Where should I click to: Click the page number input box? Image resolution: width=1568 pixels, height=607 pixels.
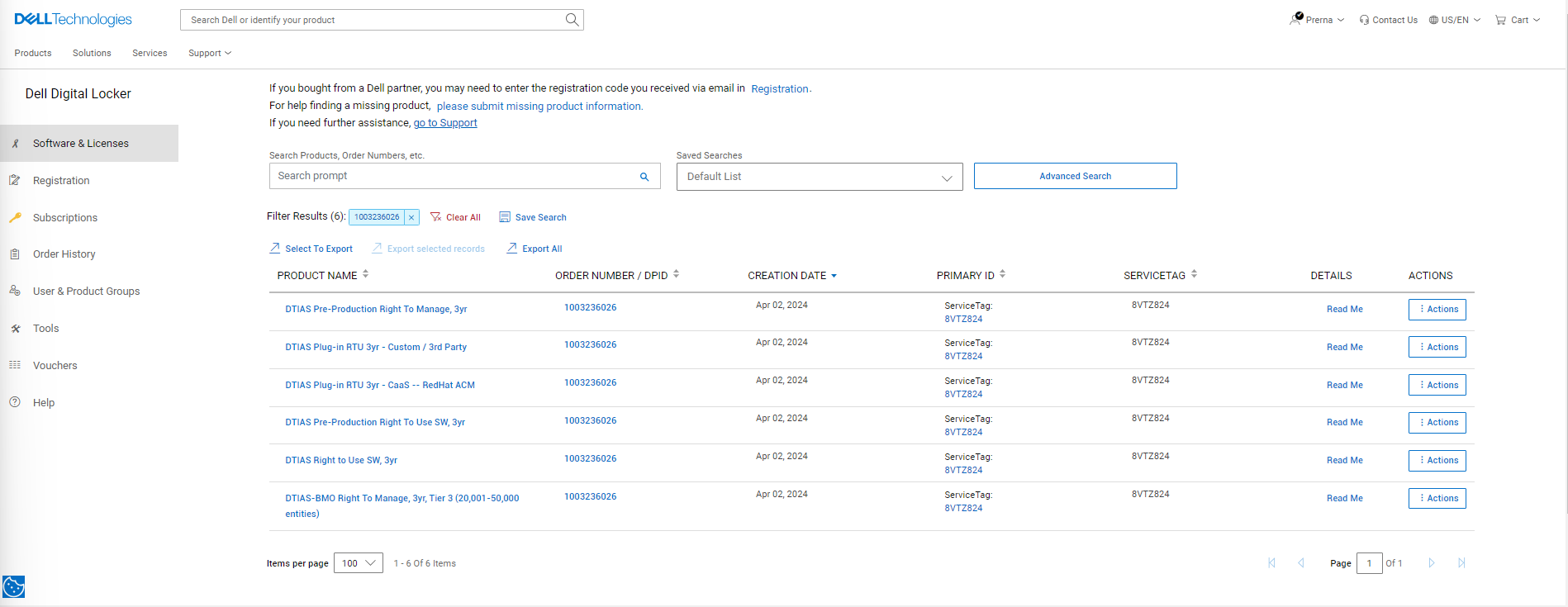point(1369,563)
